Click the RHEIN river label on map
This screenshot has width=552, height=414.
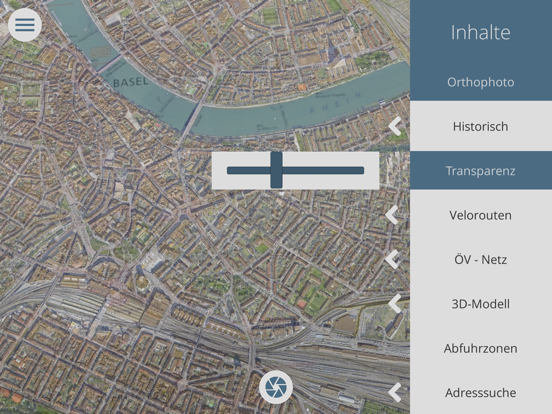pos(335,102)
